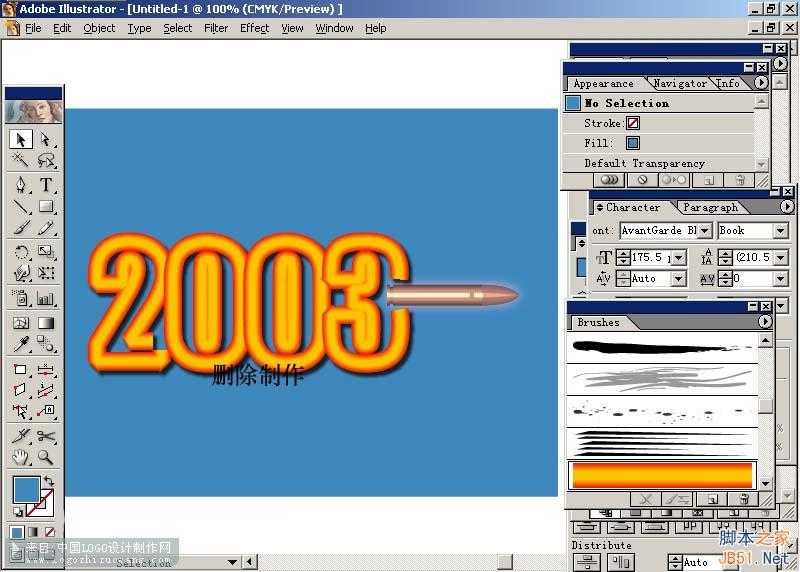
Task: Pick the Paintbrush tool
Action: [21, 228]
